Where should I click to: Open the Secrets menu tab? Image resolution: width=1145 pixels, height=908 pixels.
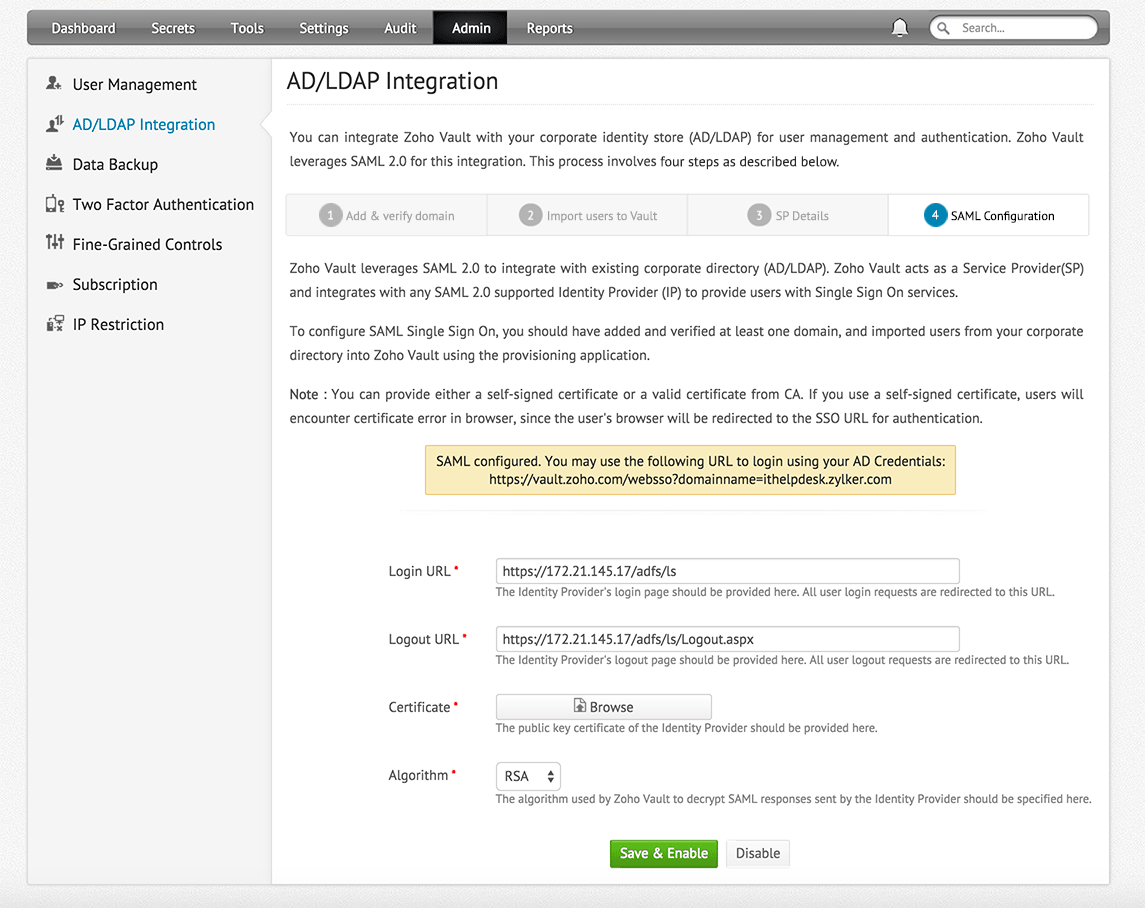click(x=173, y=28)
